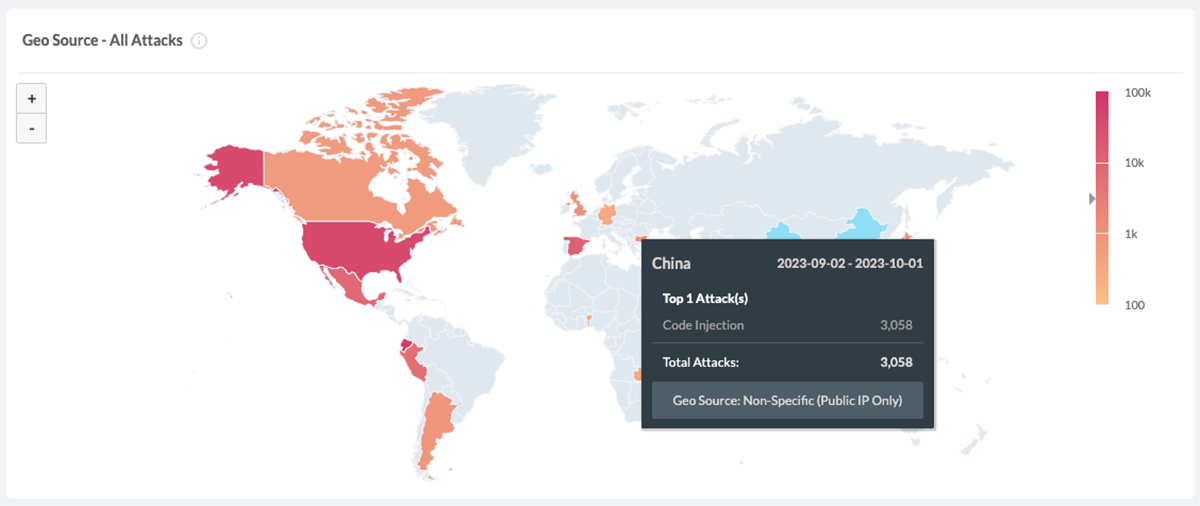Click the legend's triangle value marker

(x=1092, y=199)
